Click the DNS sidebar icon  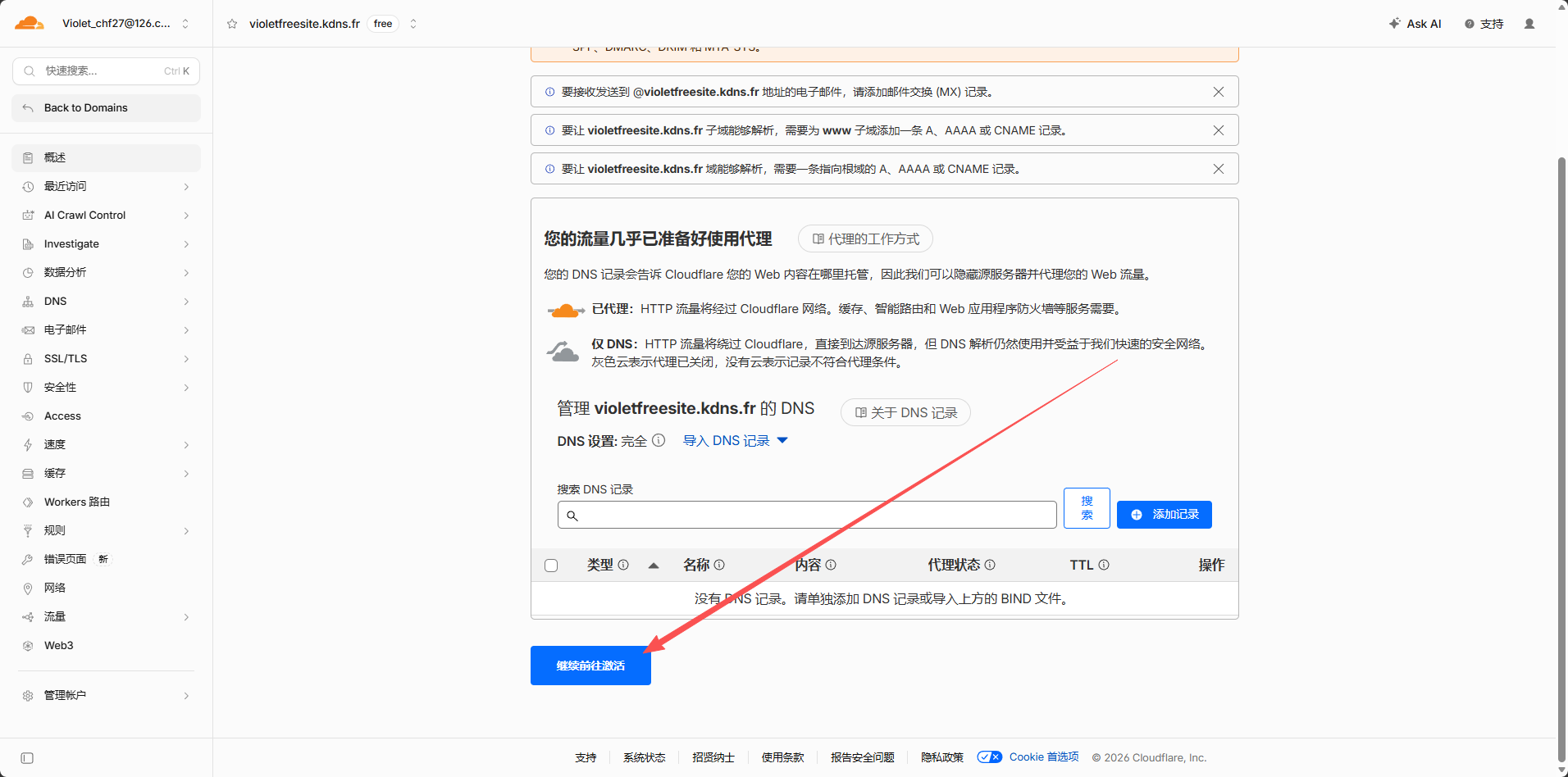(28, 302)
